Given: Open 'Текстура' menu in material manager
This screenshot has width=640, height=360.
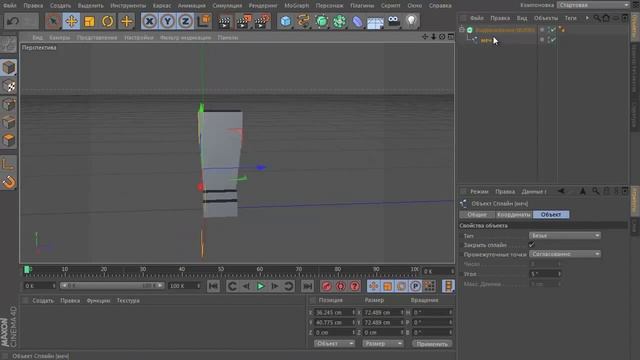Looking at the screenshot, I should click(x=128, y=300).
